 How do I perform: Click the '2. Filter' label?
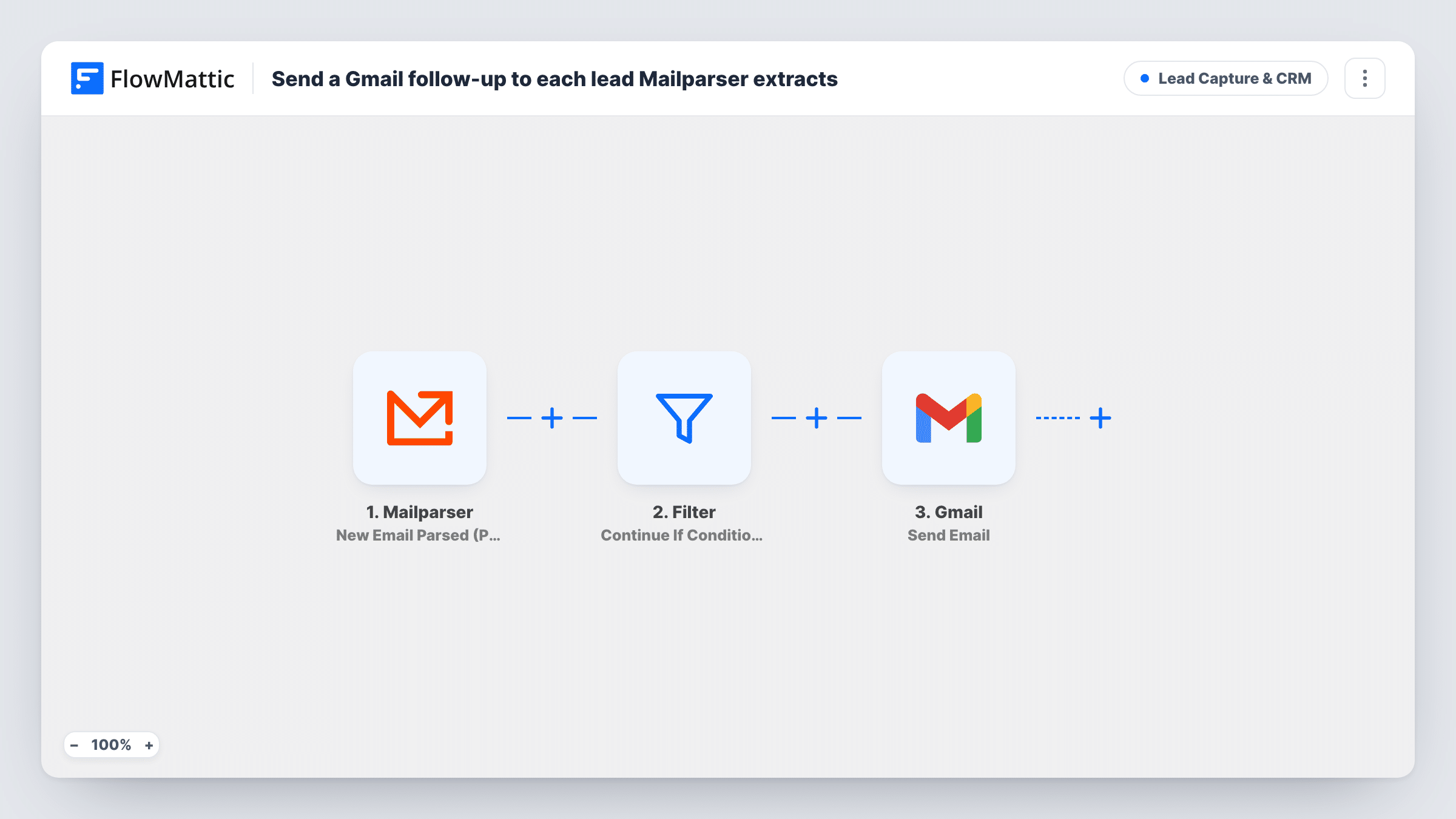click(x=684, y=512)
